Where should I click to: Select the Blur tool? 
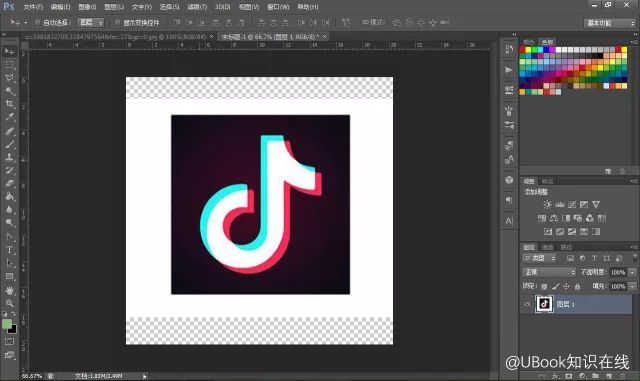click(9, 210)
